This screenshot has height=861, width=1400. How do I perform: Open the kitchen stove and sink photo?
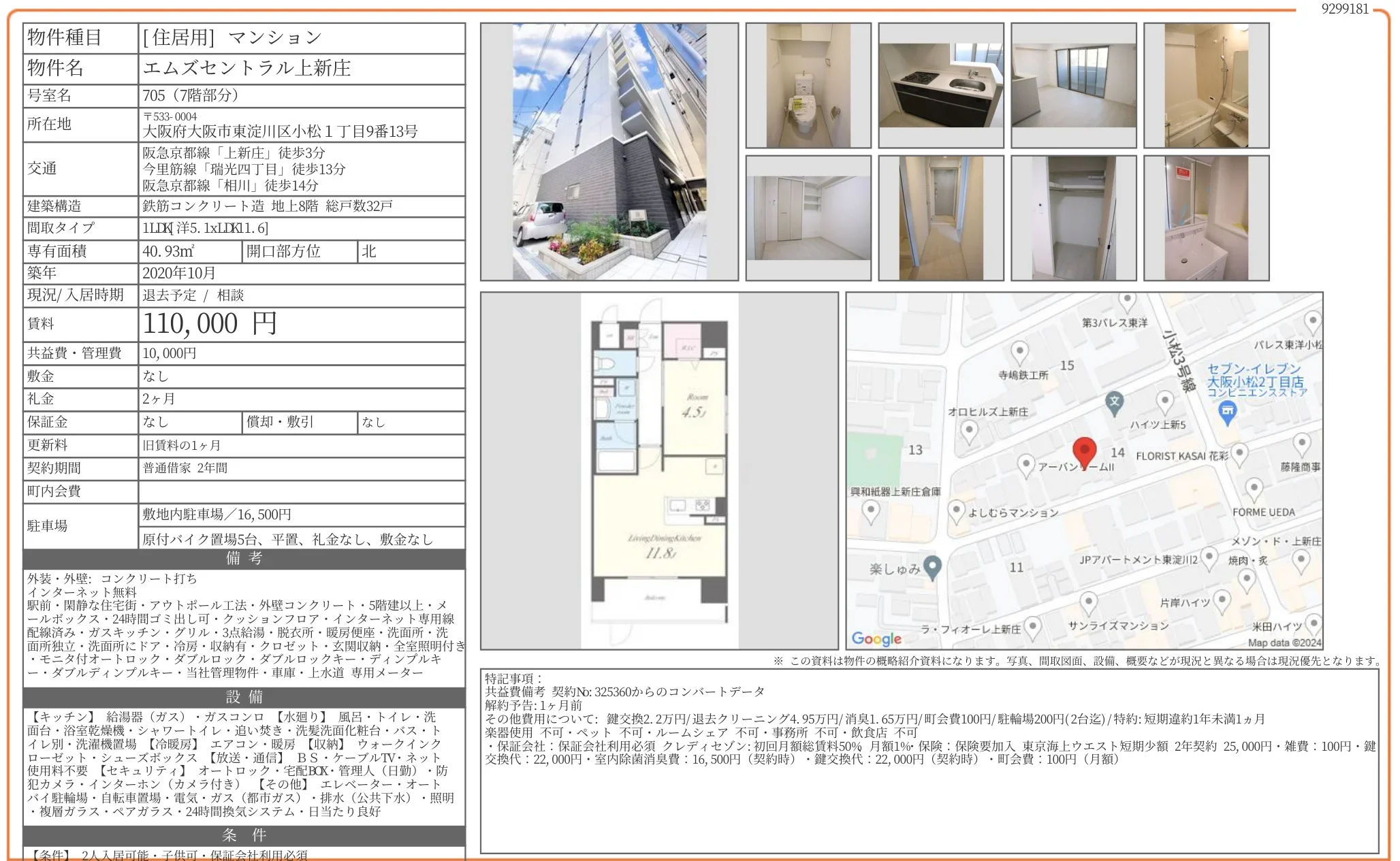coord(940,86)
